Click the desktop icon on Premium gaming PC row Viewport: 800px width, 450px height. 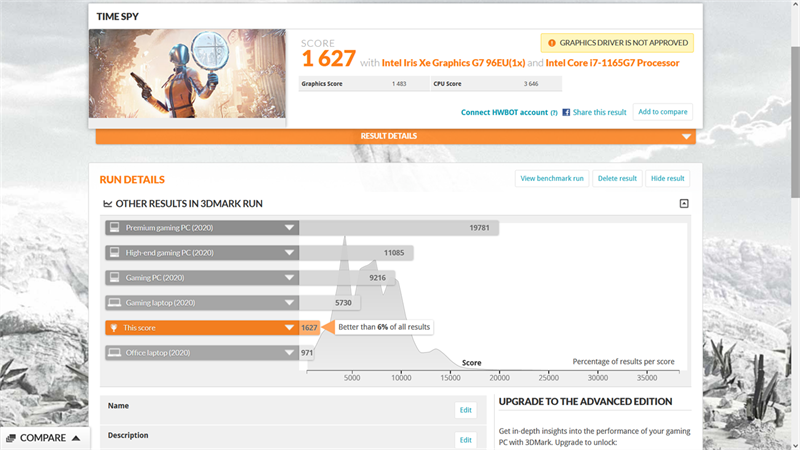tap(115, 228)
